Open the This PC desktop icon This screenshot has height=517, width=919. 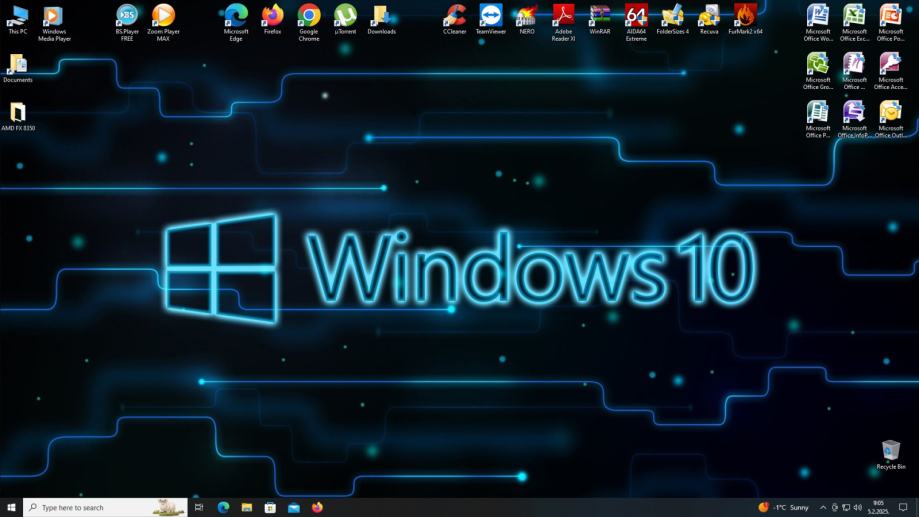[18, 19]
